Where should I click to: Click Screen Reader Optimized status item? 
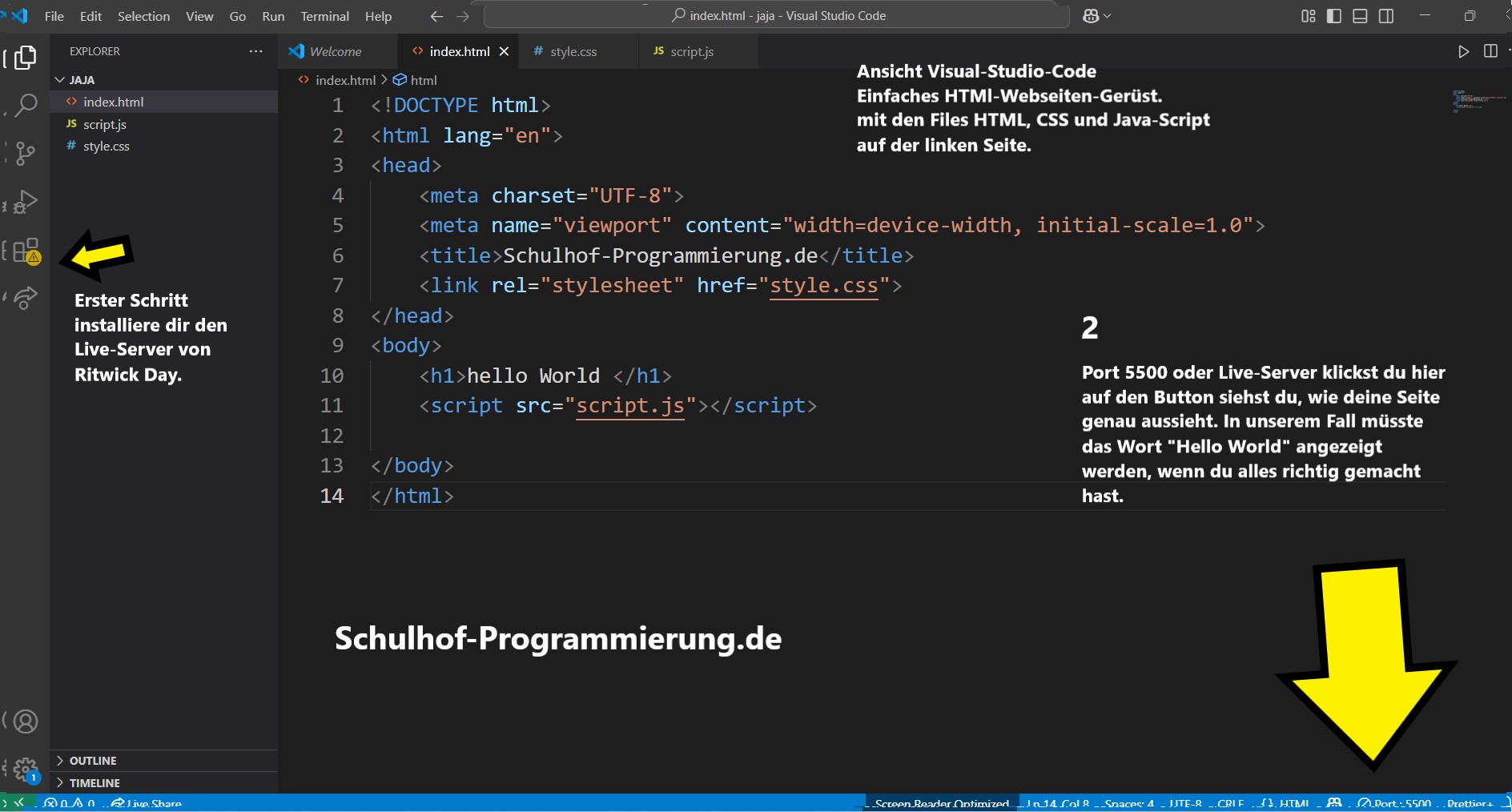tap(942, 803)
